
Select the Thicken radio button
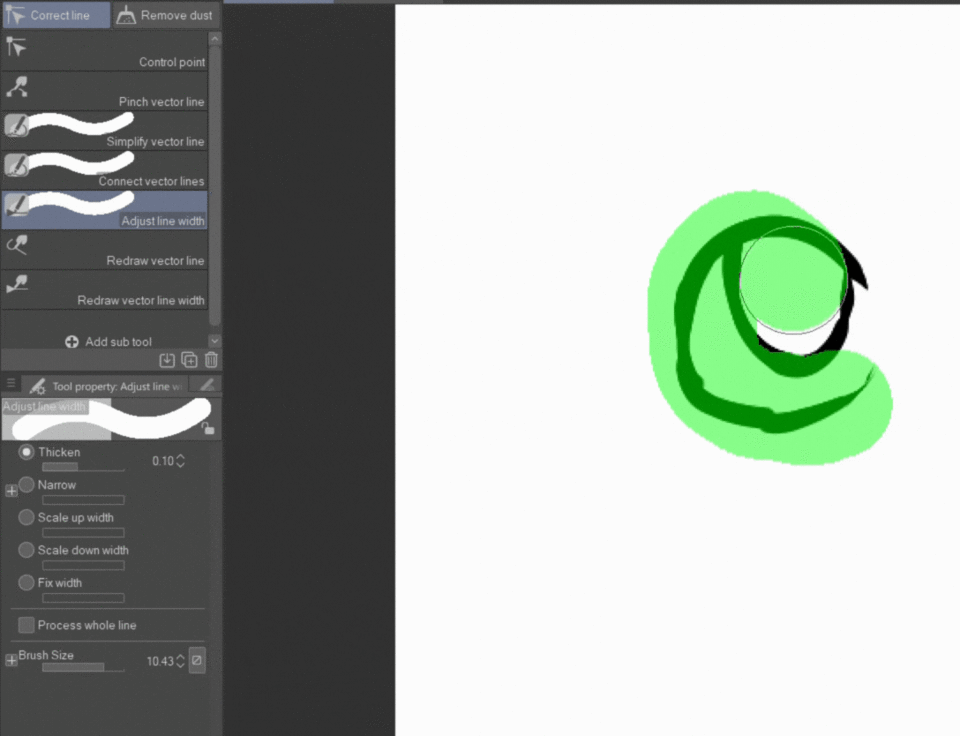click(26, 452)
